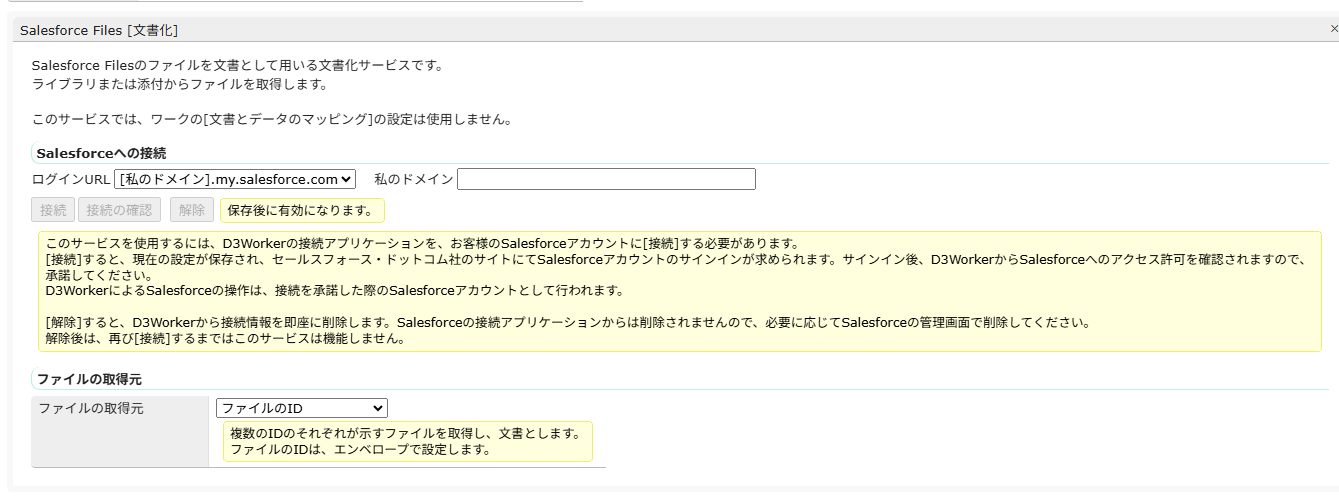Click the ログインURL label

click(72, 179)
